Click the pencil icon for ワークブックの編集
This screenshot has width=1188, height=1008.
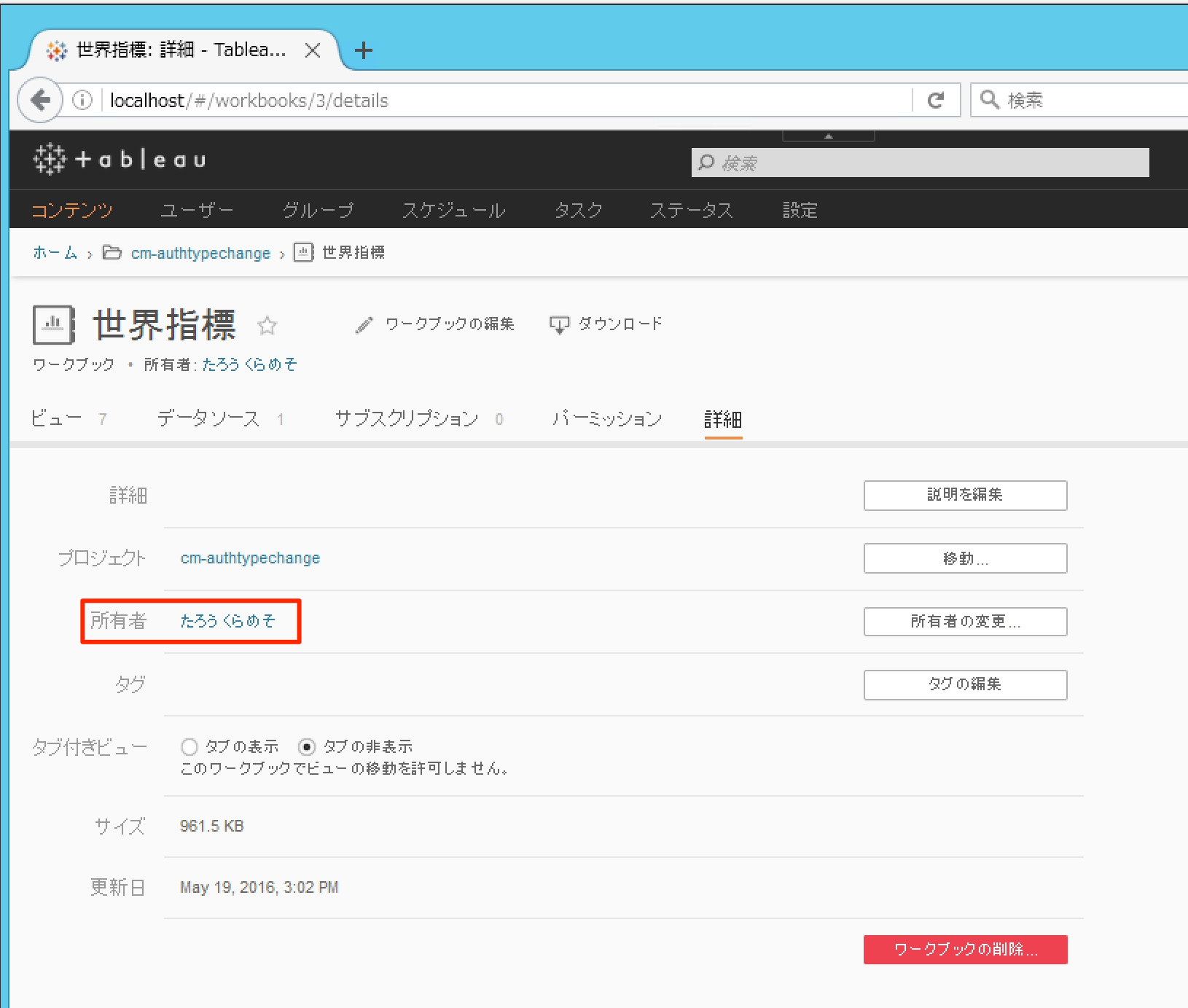click(x=364, y=324)
